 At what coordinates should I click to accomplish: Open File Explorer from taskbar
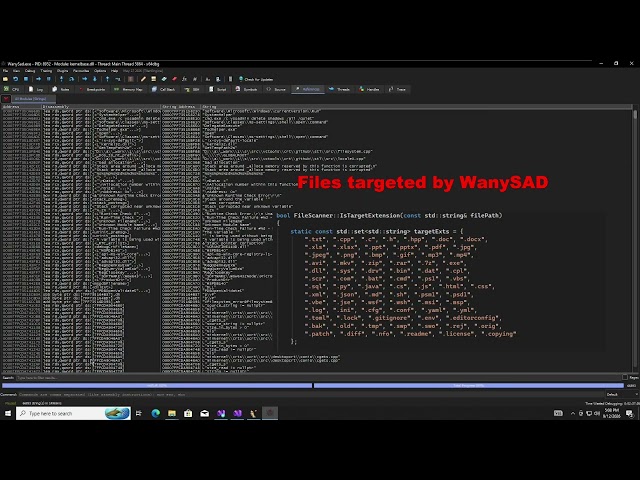click(x=172, y=413)
